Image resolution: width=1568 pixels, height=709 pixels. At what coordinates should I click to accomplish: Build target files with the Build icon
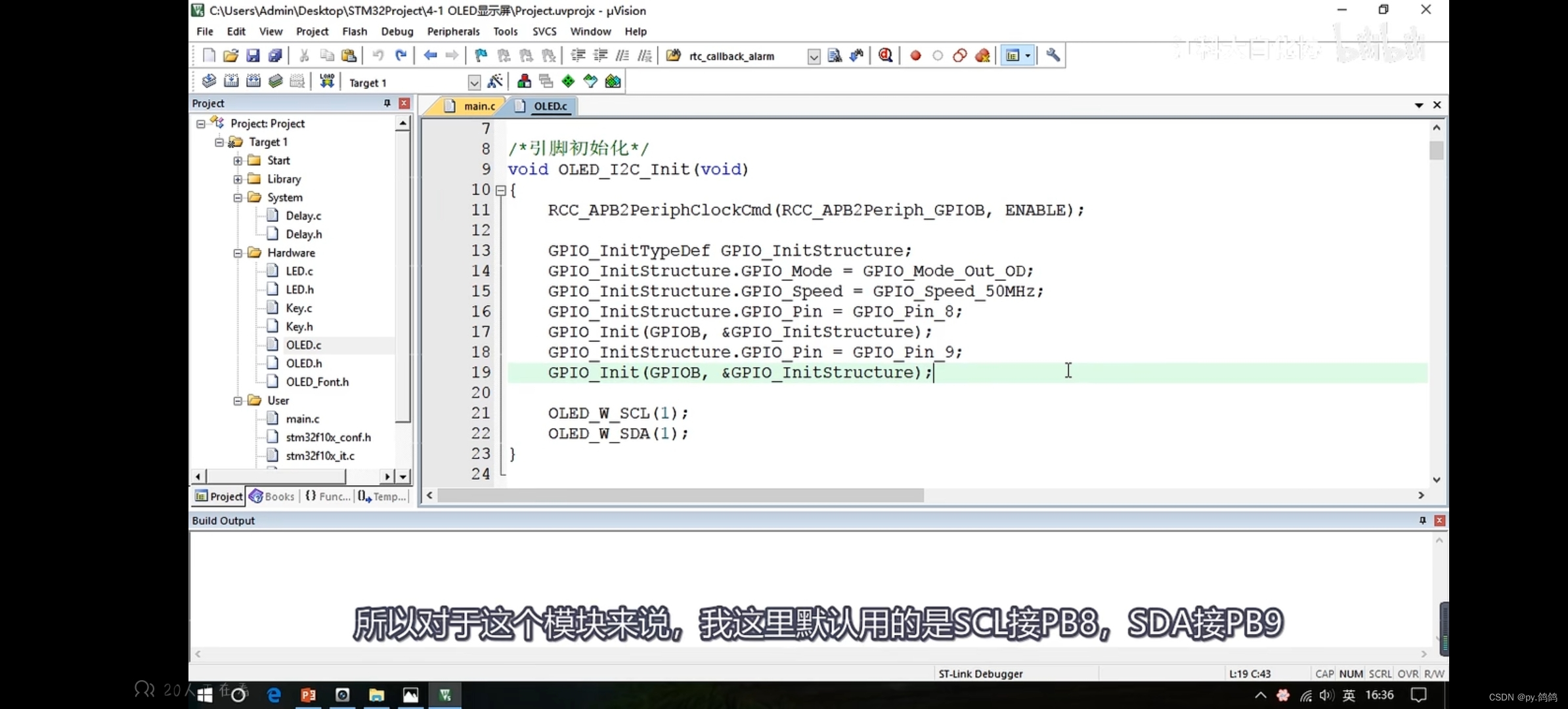point(231,81)
